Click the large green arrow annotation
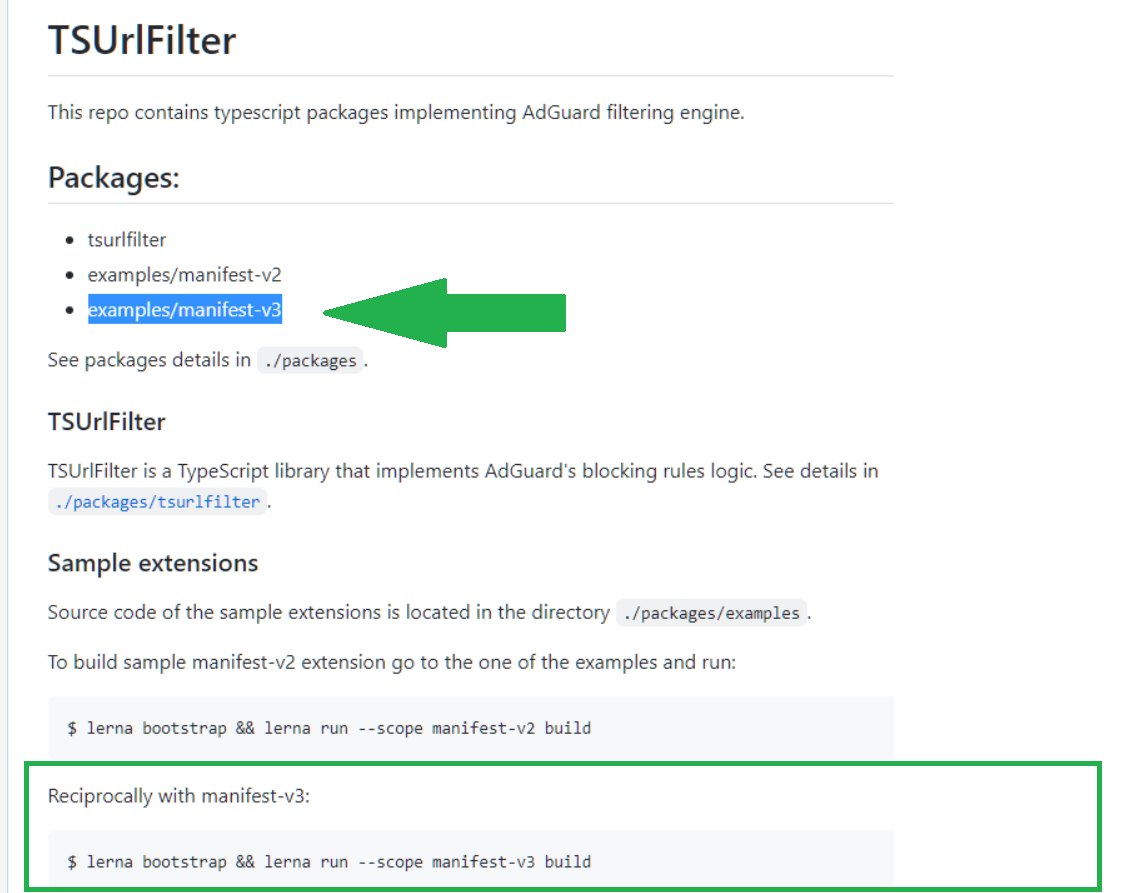The width and height of the screenshot is (1124, 893). click(445, 312)
